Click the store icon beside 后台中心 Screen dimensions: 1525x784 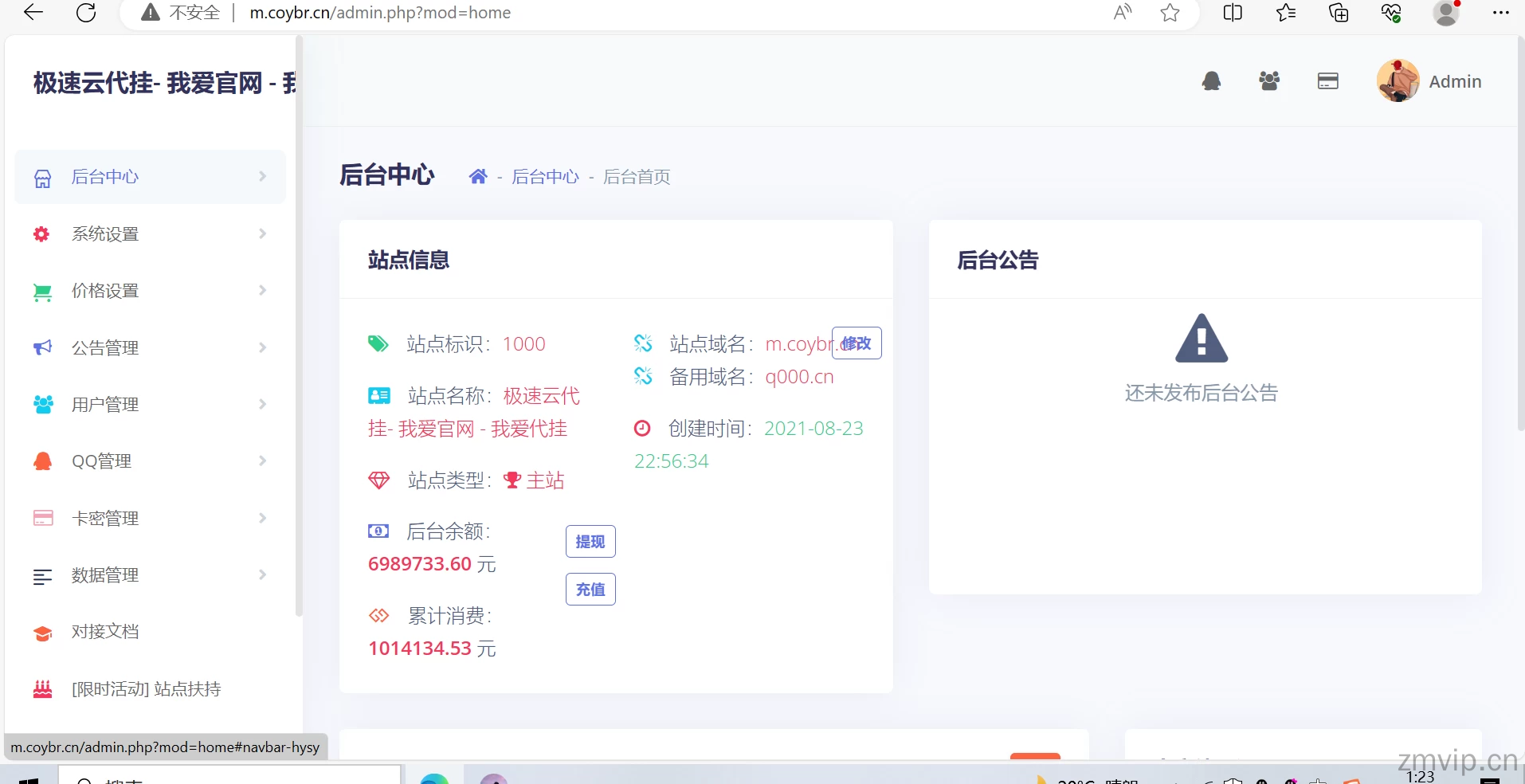[43, 178]
